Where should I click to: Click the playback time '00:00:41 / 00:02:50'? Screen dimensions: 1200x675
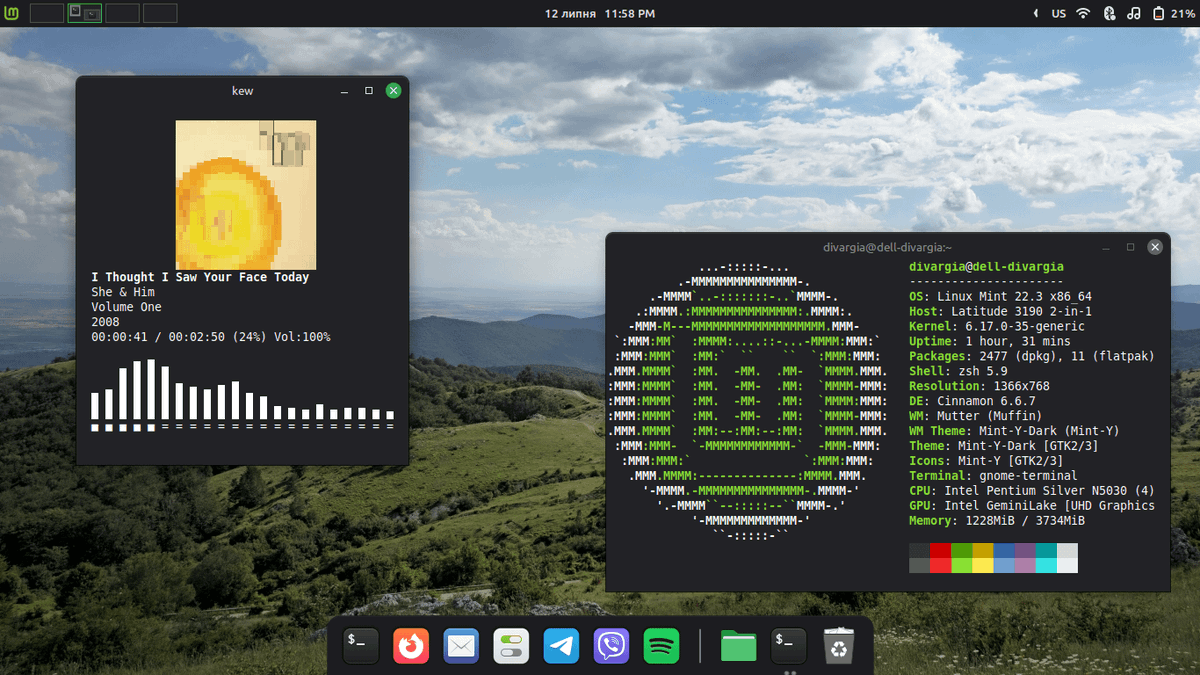(x=158, y=337)
